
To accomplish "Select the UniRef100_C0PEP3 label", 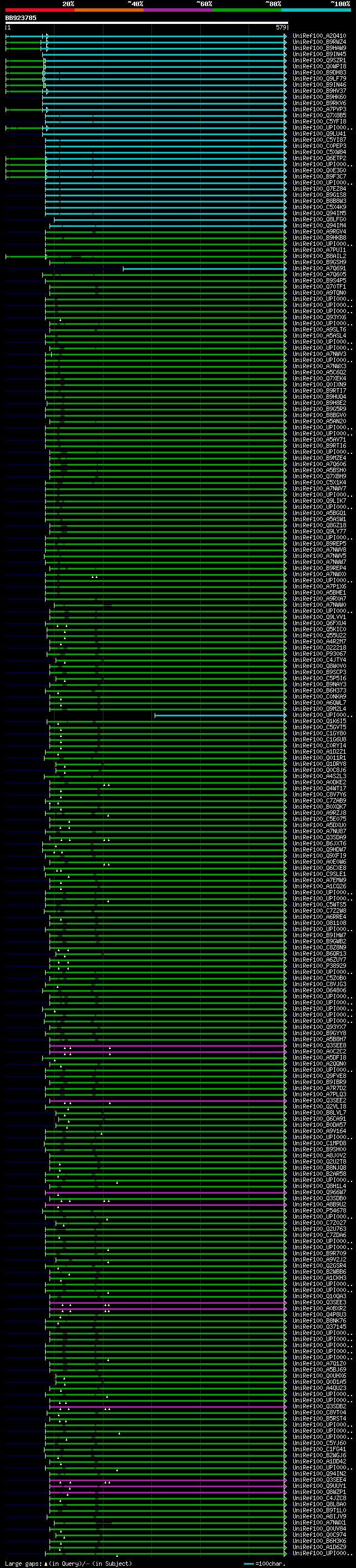I will coord(319,146).
